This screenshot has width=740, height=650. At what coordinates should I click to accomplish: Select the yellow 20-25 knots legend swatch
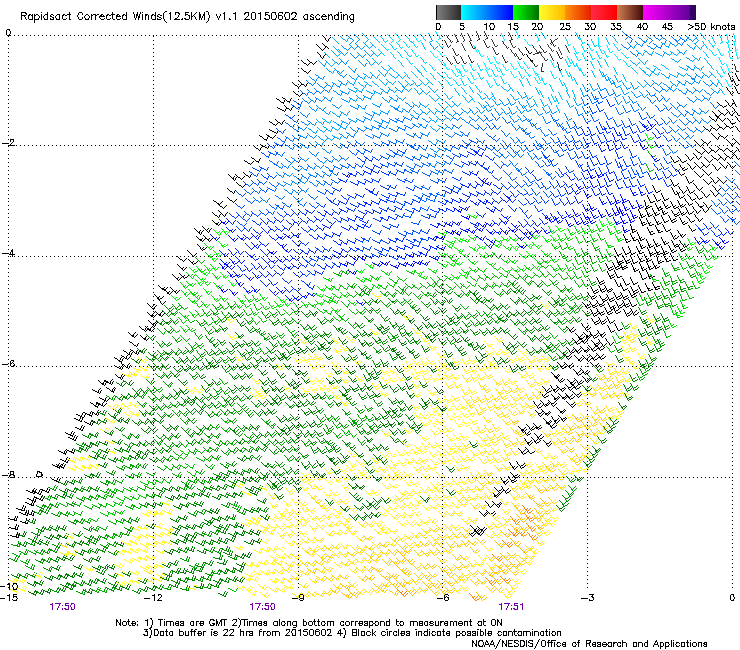pos(552,12)
